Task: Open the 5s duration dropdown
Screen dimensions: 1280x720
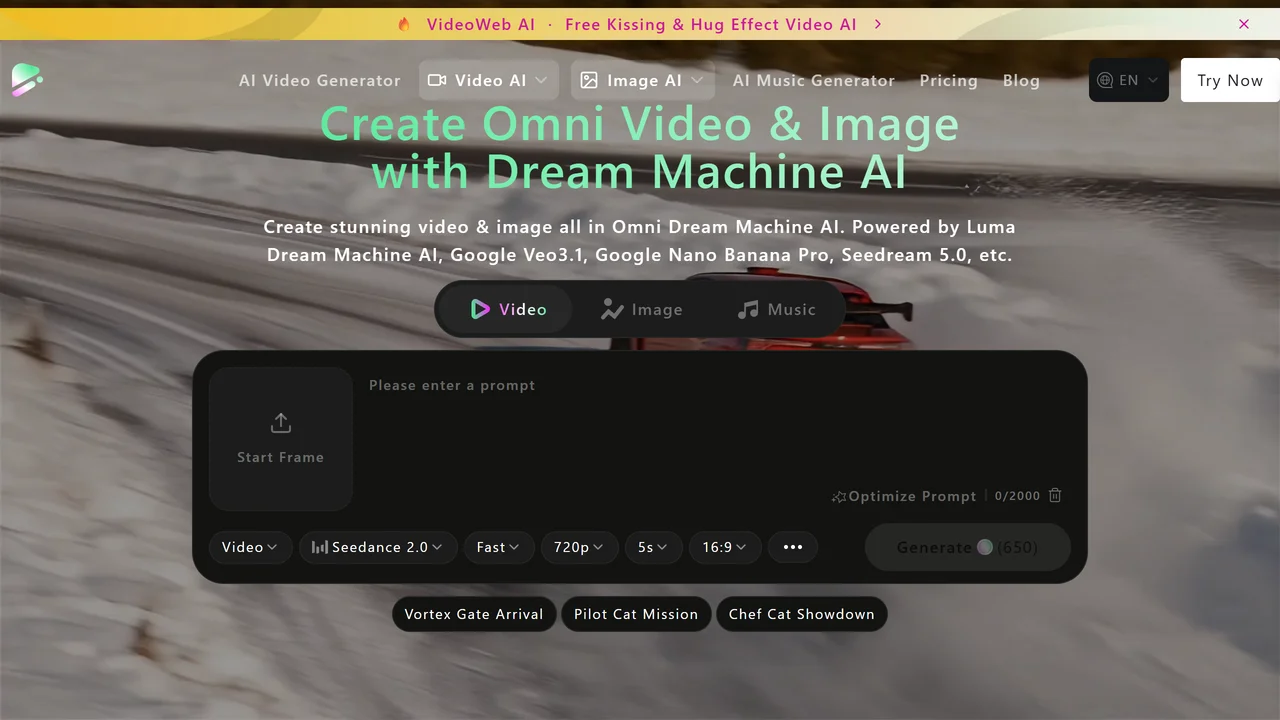Action: (653, 547)
